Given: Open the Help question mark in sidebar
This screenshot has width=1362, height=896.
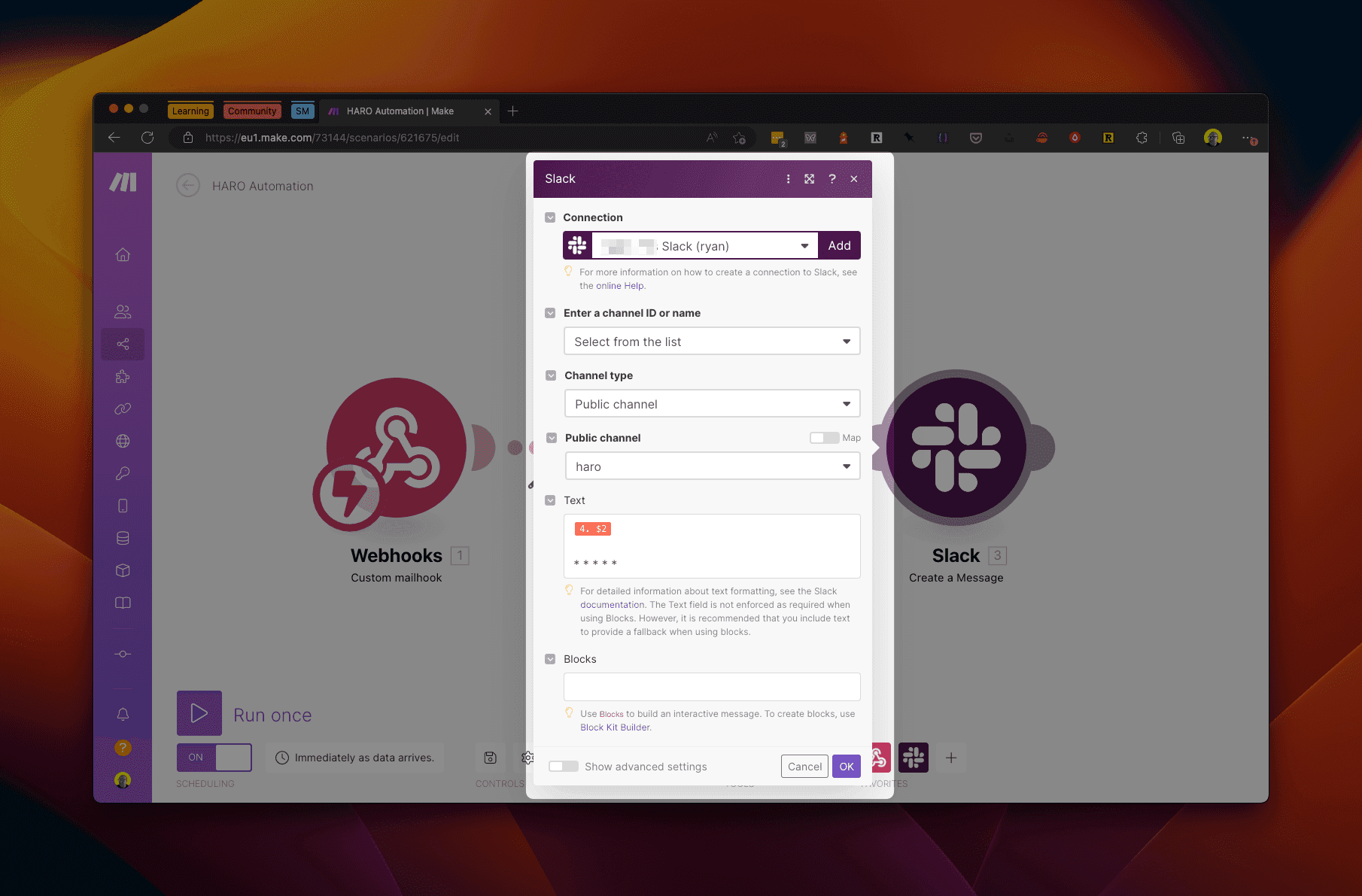Looking at the screenshot, I should point(123,748).
